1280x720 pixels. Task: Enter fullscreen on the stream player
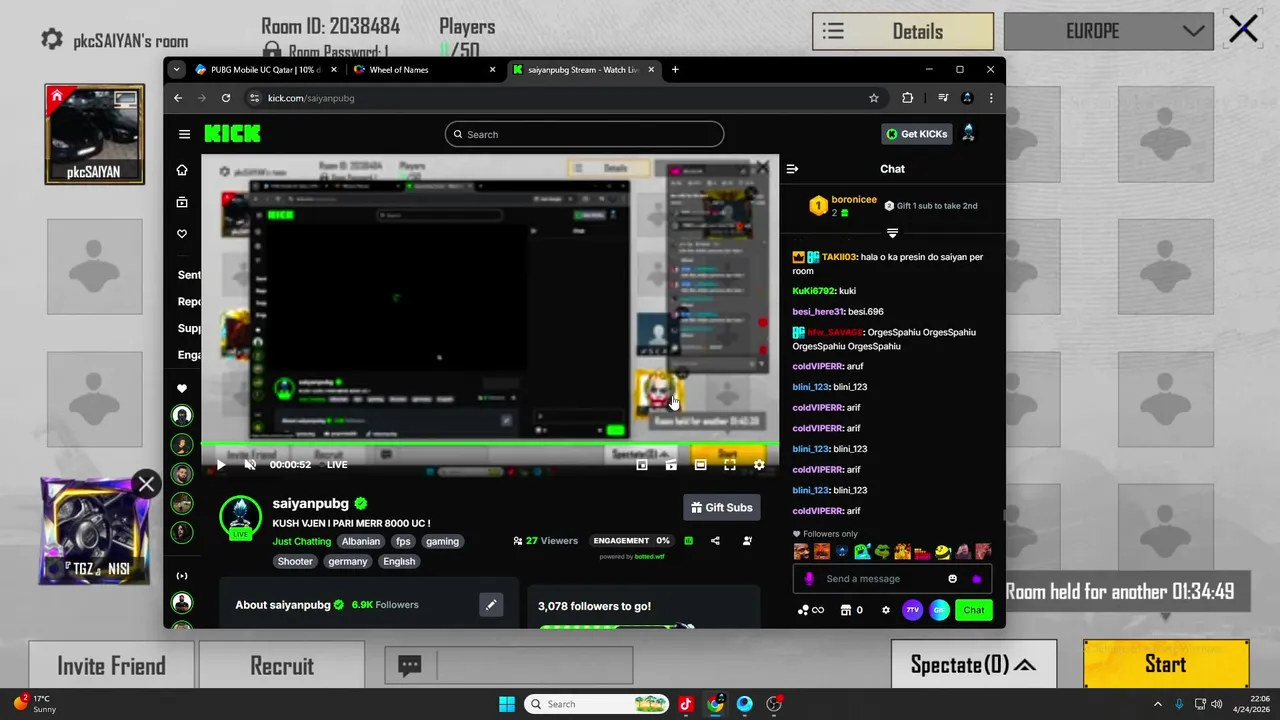(x=730, y=465)
